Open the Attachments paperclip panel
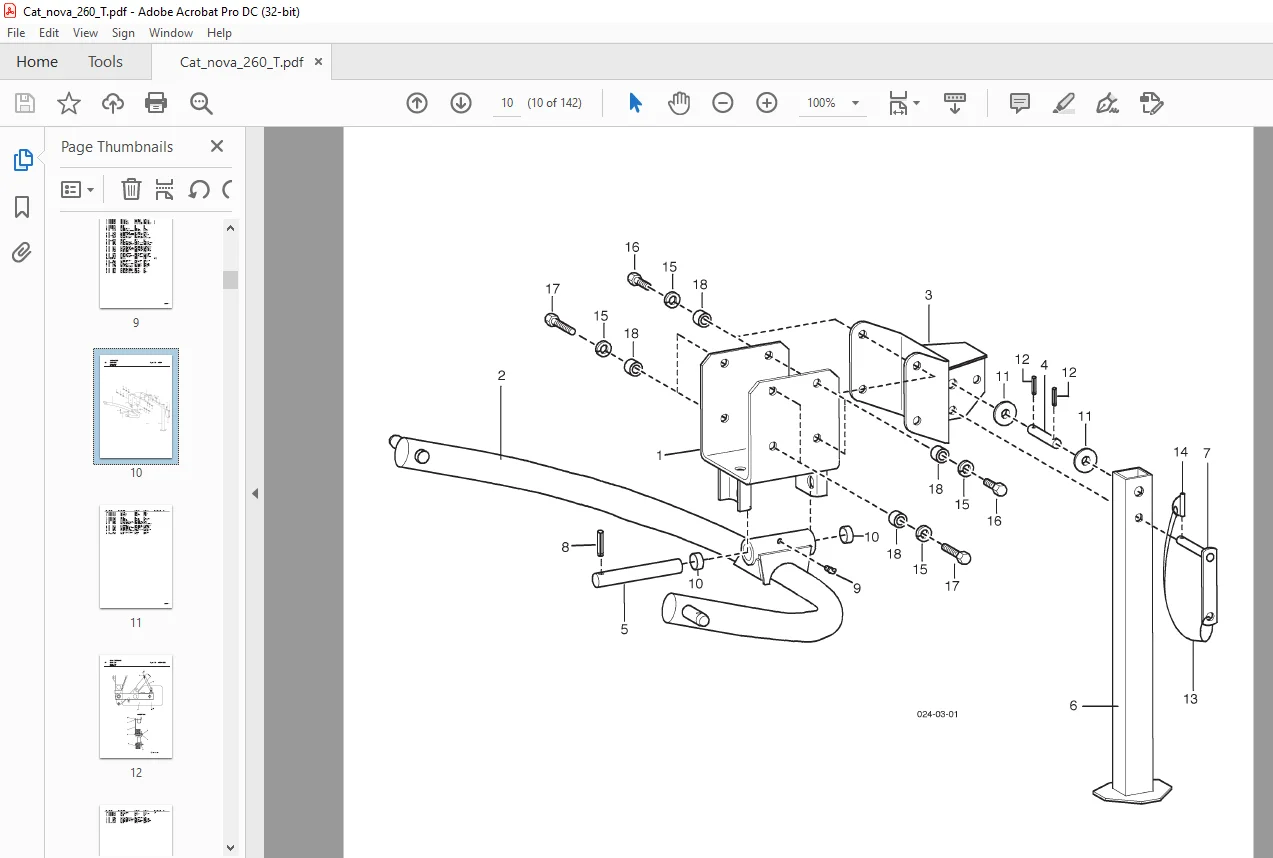 [22, 252]
